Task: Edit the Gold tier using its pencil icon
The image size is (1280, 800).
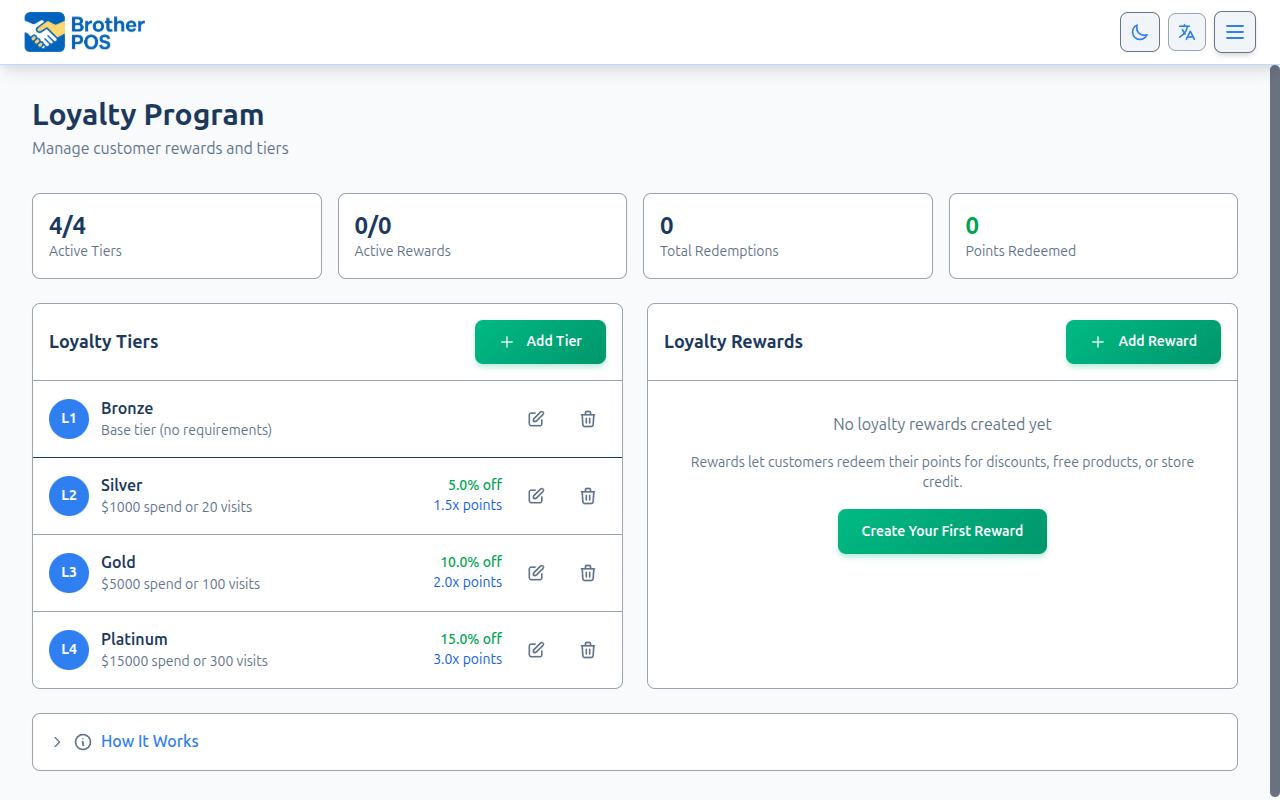Action: [x=535, y=573]
